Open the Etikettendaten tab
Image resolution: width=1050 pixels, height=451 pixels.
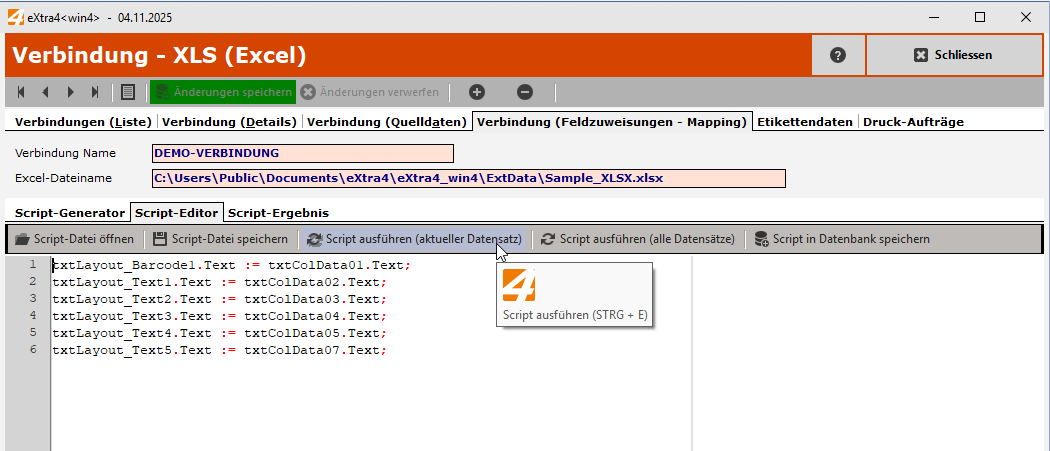[805, 122]
